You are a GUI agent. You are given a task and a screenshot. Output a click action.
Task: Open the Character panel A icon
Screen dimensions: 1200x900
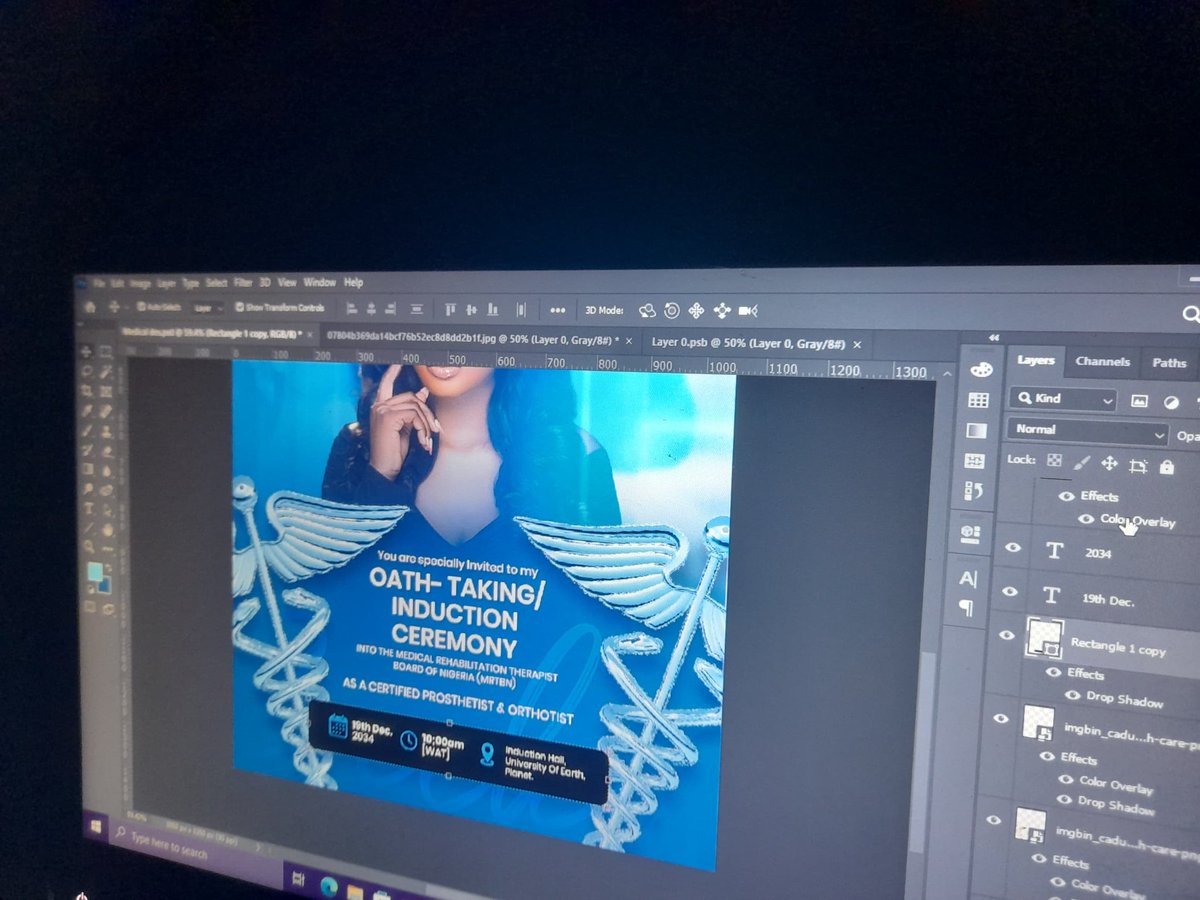pos(968,578)
